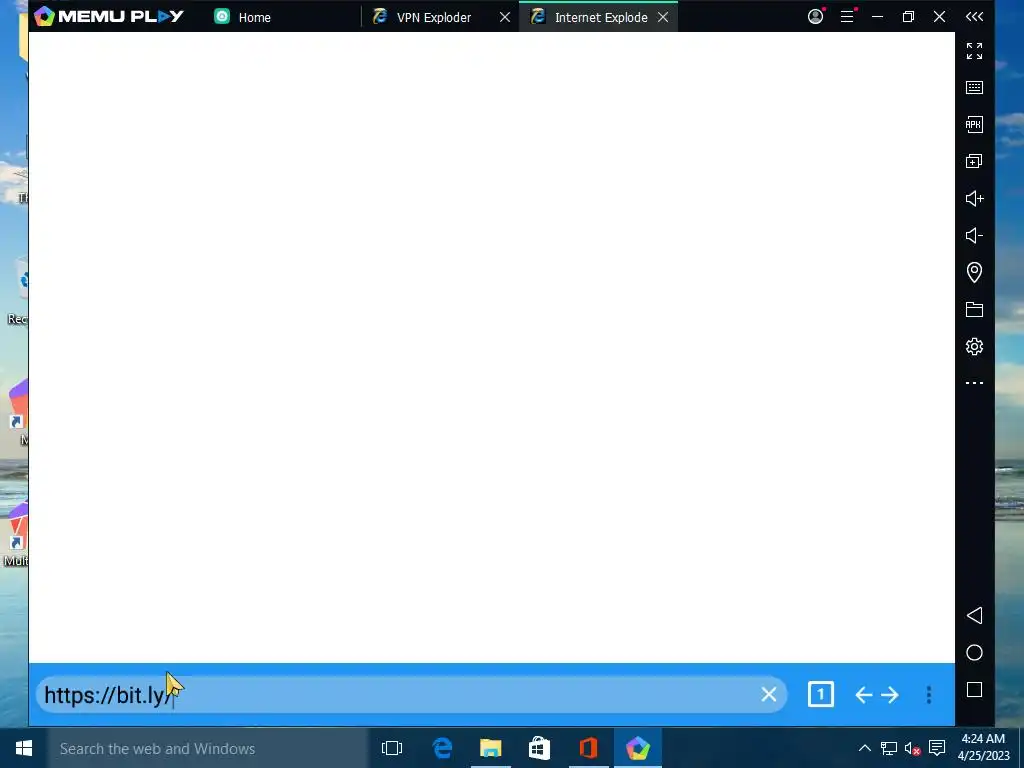Open the browser tab counter showing 1
This screenshot has height=768, width=1024.
pyautogui.click(x=820, y=694)
